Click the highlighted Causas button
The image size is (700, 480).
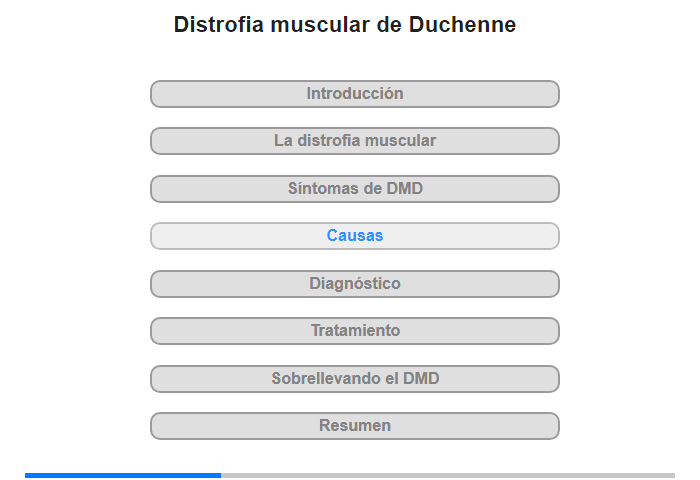pos(354,236)
